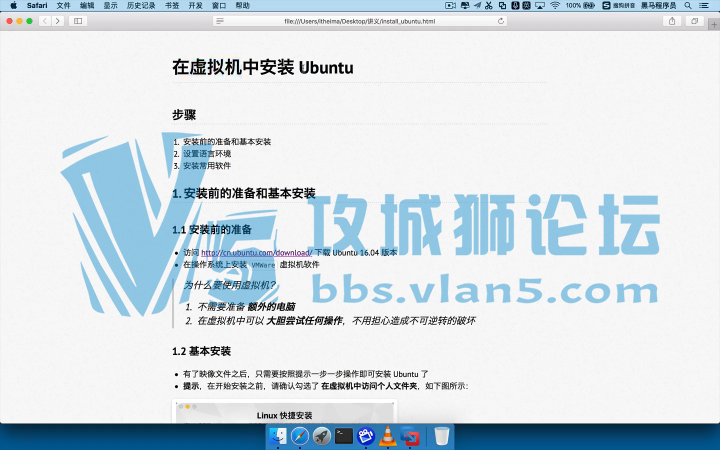Screen dimensions: 720x450
Task: Click the Reader view icon in address bar
Action: [x=219, y=21]
